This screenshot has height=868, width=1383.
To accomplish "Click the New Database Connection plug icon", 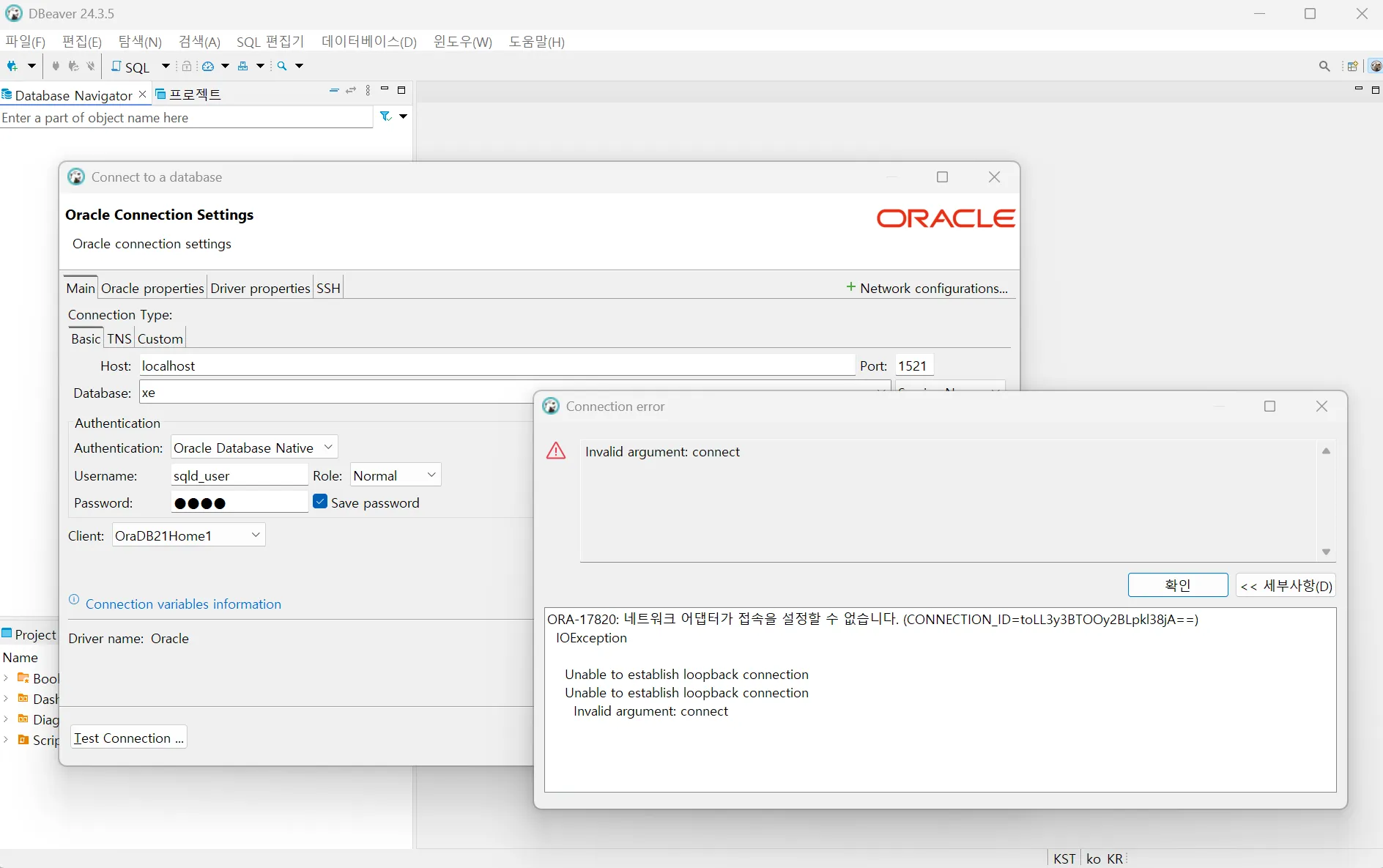I will point(12,66).
